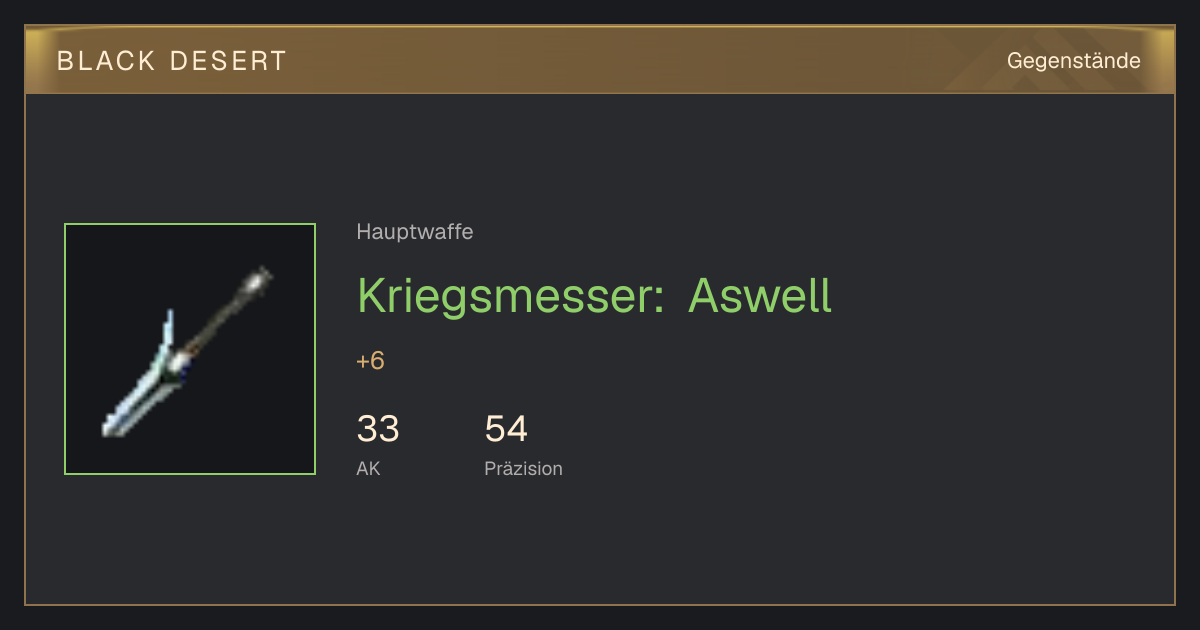Select the Hauptwaffe category label

pyautogui.click(x=414, y=232)
